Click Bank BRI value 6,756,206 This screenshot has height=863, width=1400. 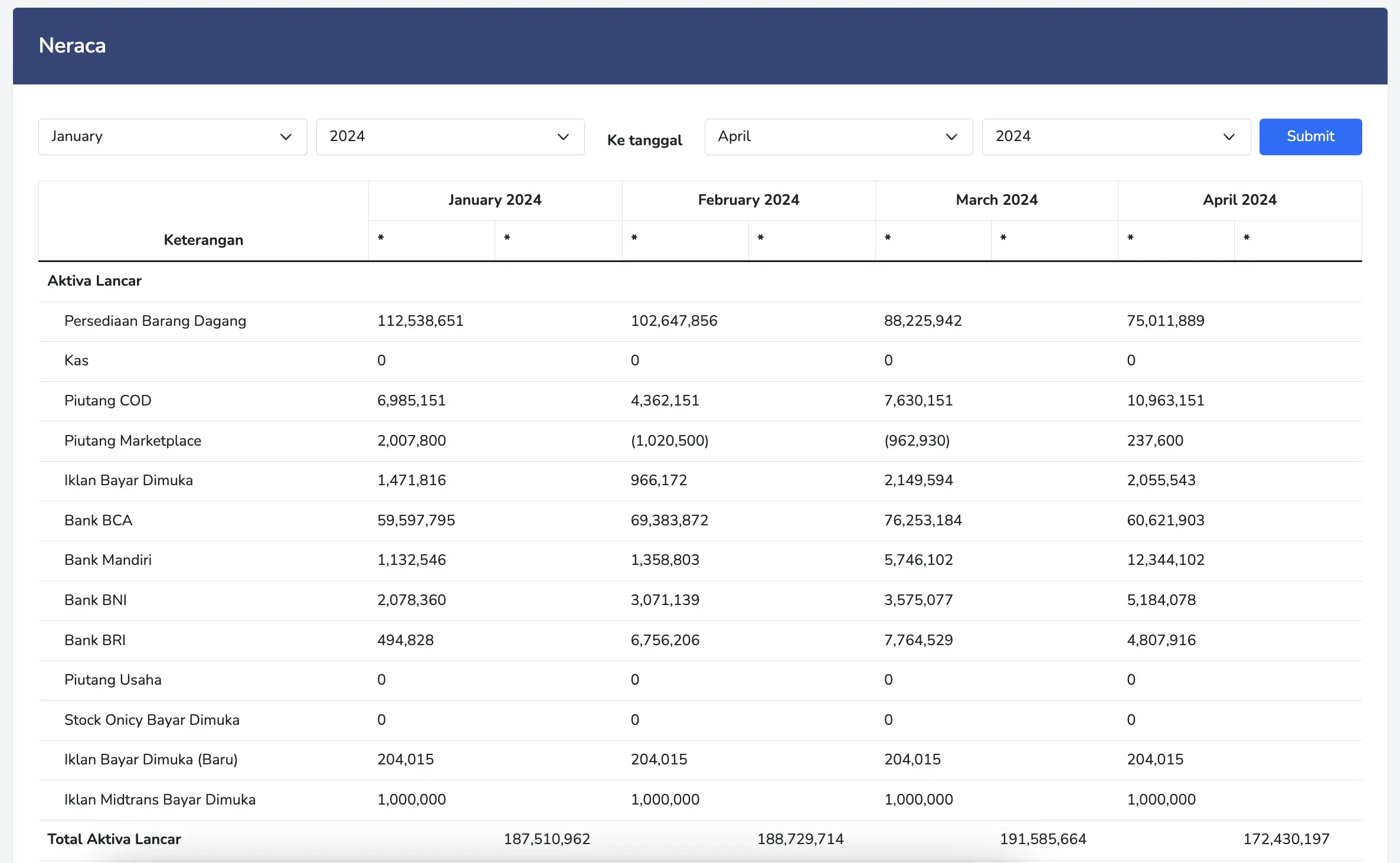coord(665,640)
